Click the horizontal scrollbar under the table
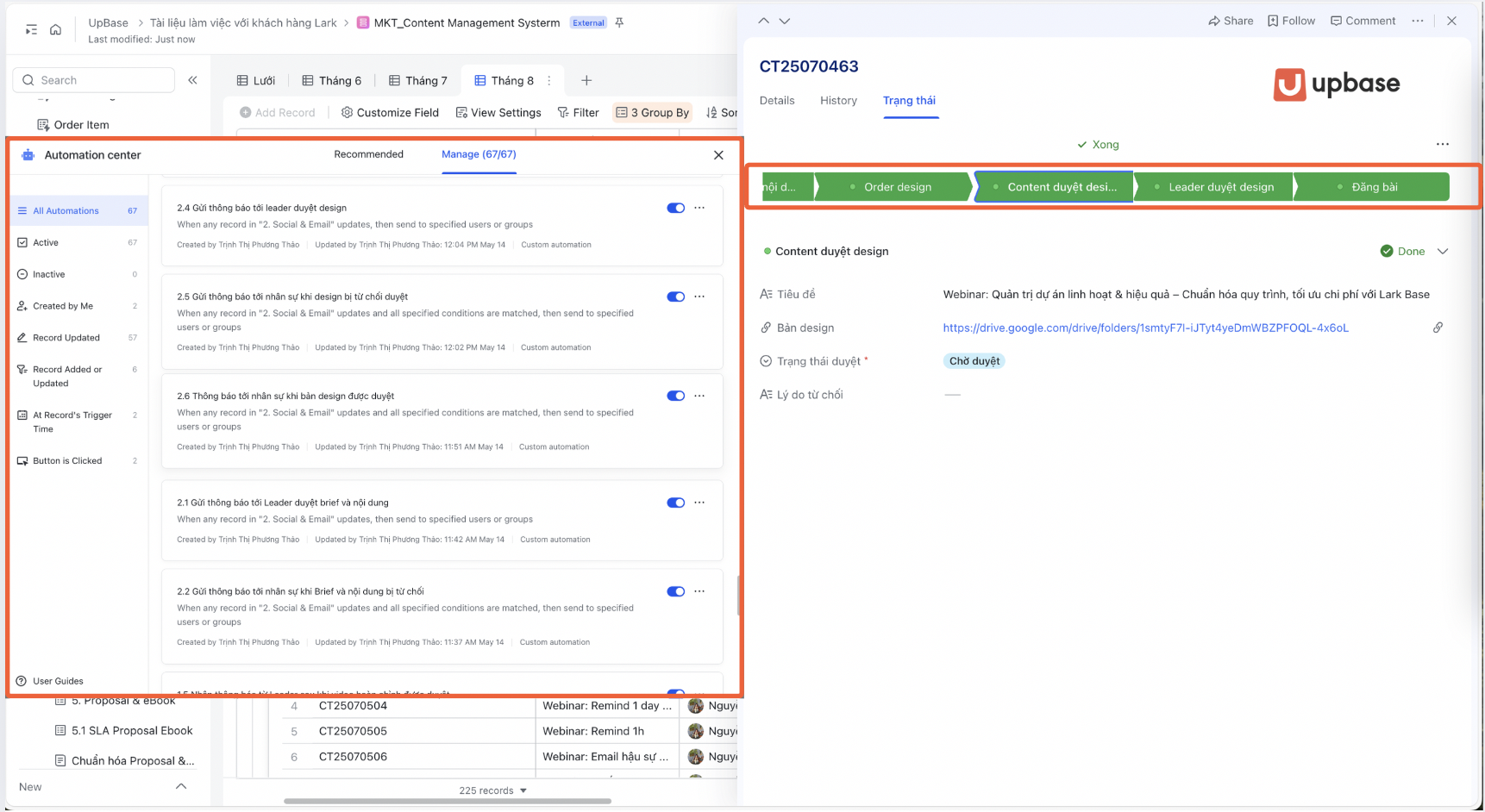The height and width of the screenshot is (812, 1485). click(x=448, y=802)
